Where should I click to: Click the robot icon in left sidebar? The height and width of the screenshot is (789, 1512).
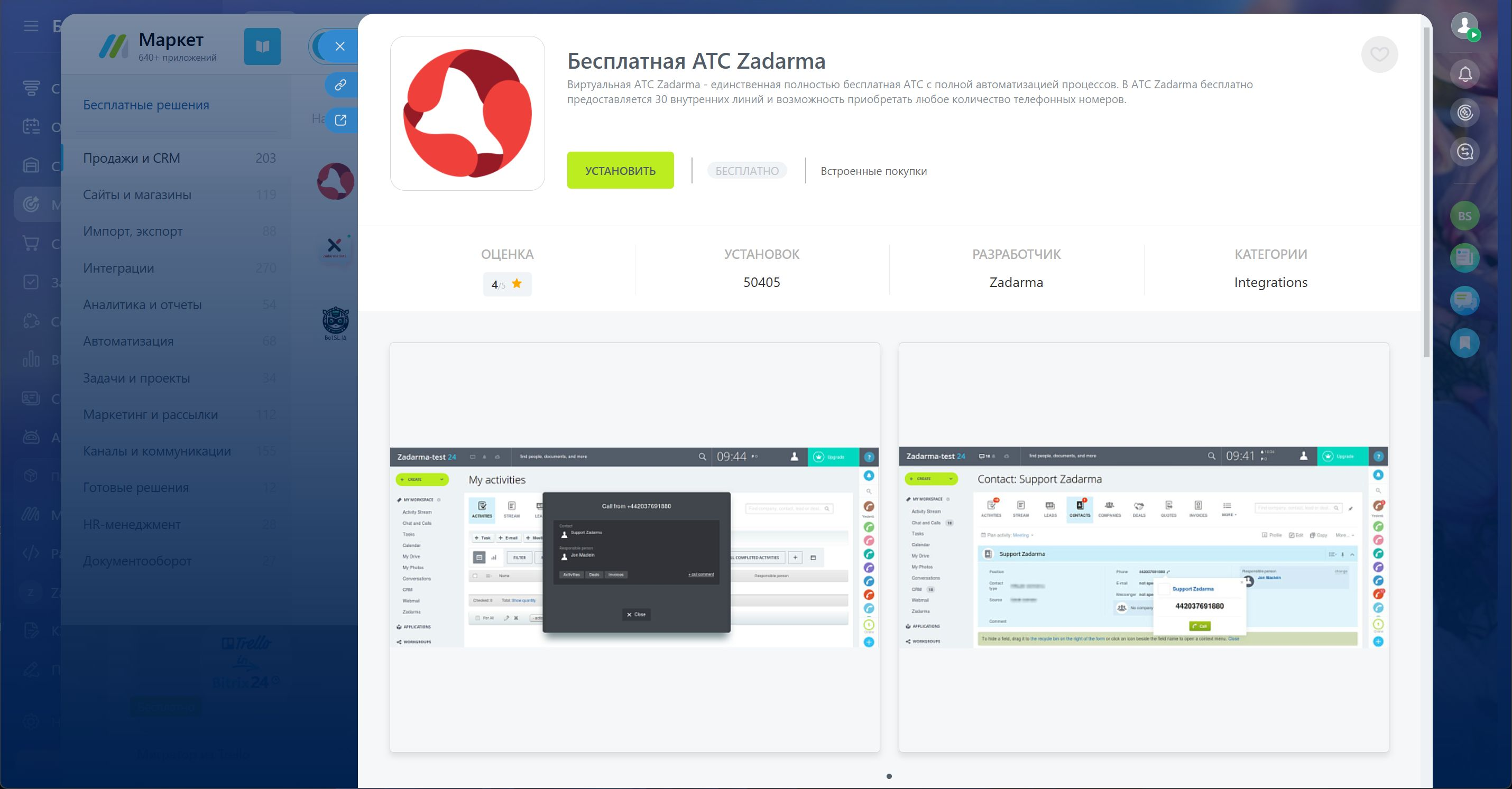pyautogui.click(x=31, y=437)
